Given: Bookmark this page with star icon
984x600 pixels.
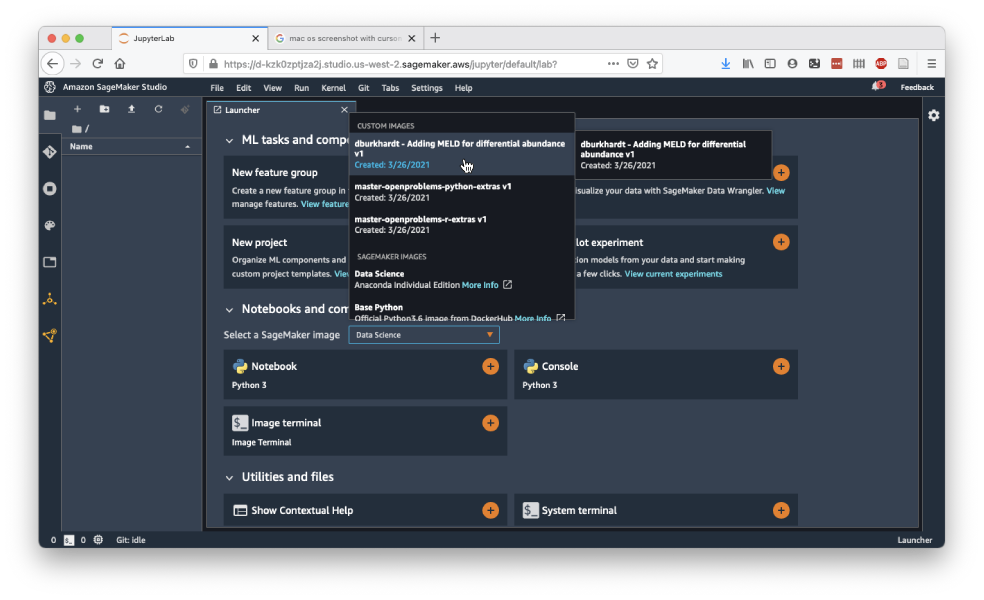Looking at the screenshot, I should (x=653, y=63).
